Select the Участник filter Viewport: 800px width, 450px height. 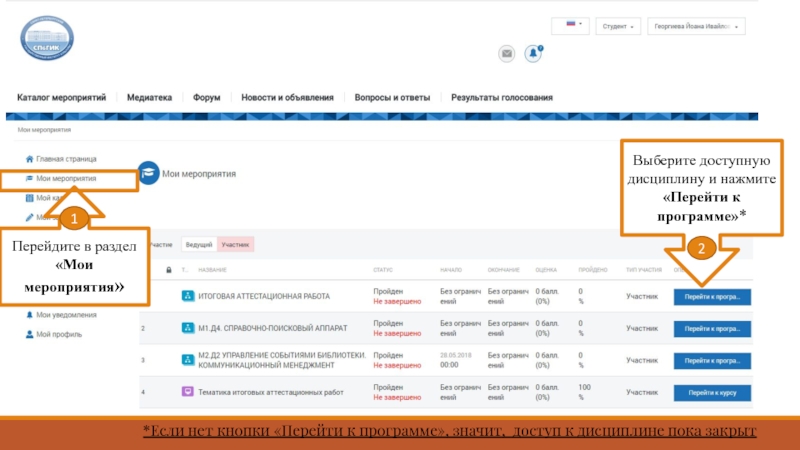[235, 244]
